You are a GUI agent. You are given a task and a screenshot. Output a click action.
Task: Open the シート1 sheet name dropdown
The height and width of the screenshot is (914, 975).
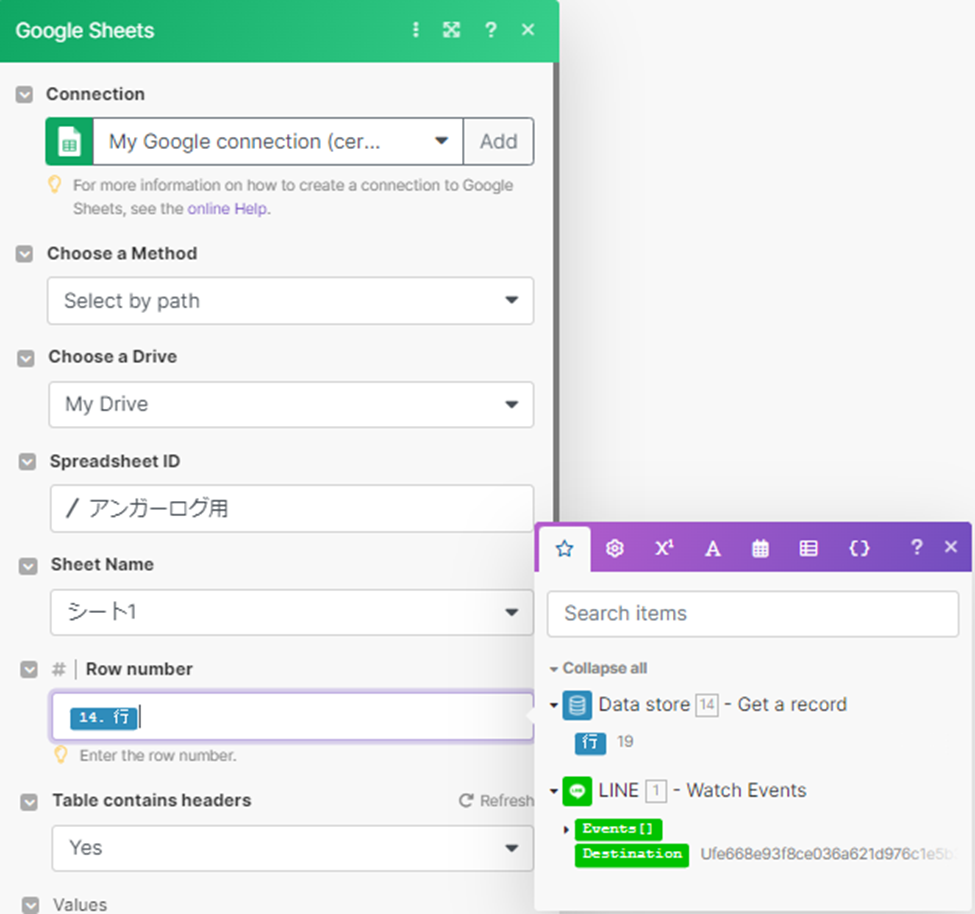[x=292, y=612]
